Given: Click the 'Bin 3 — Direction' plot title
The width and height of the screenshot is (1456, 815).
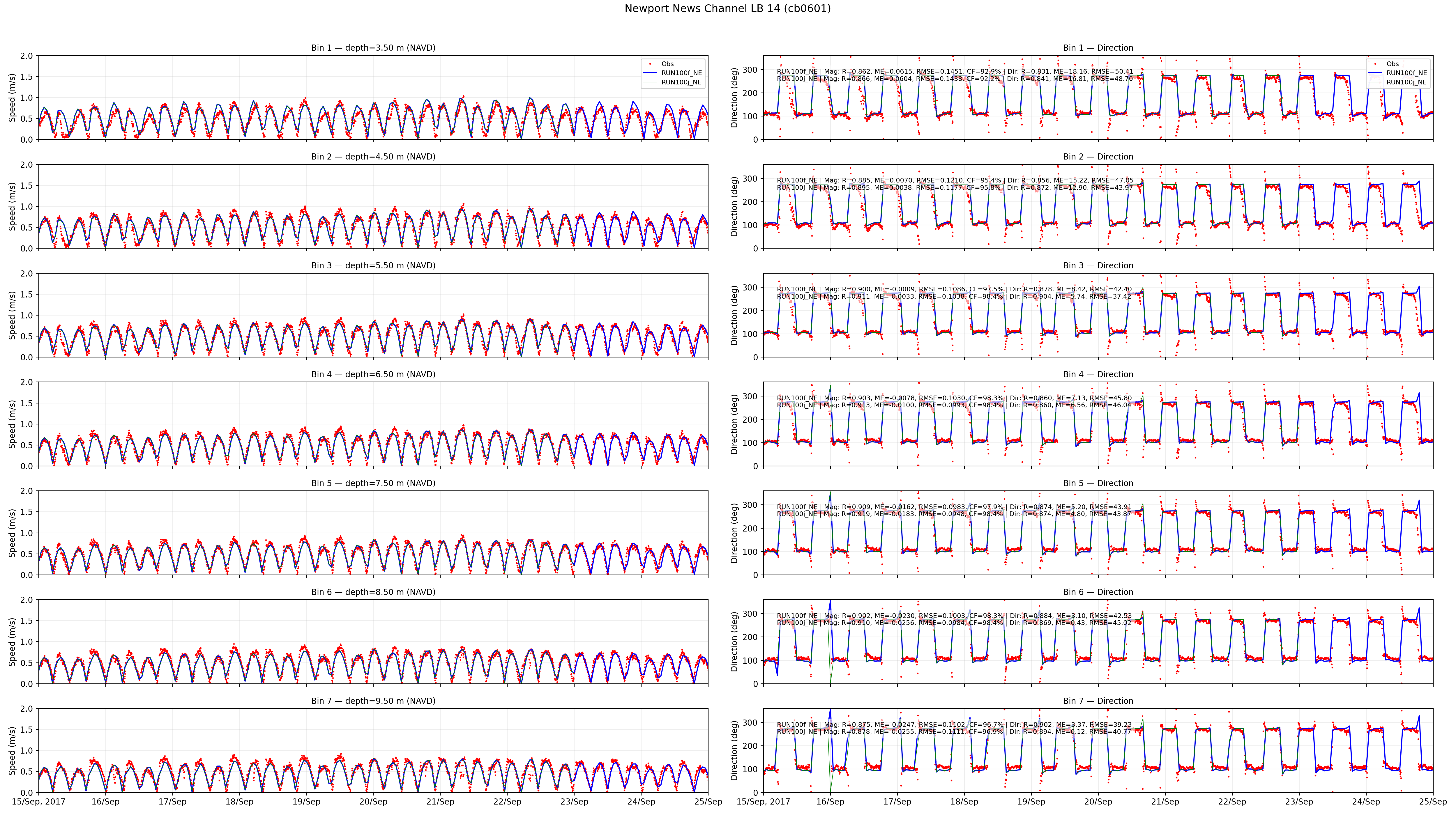Looking at the screenshot, I should coord(1098,265).
